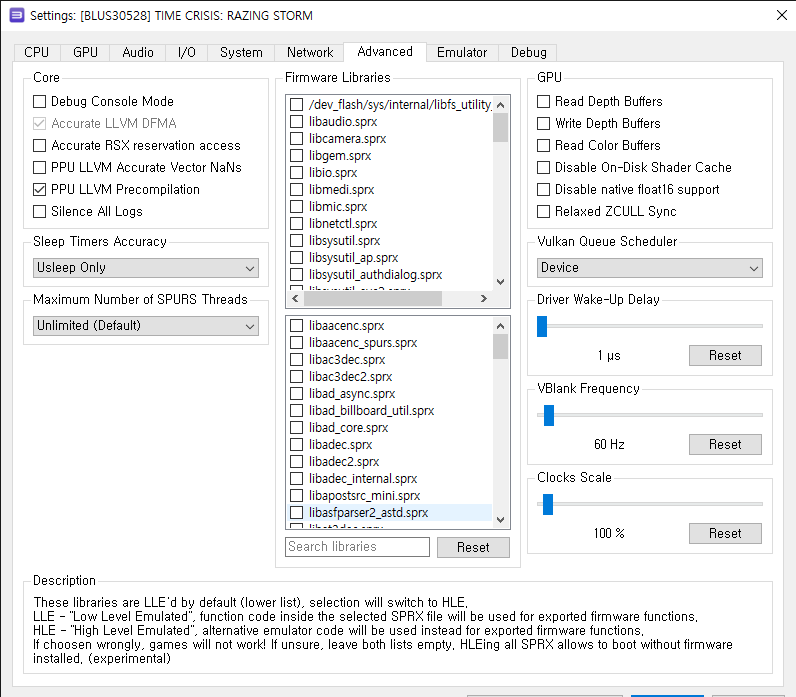Viewport: 796px width, 697px height.
Task: Click upper list horizontal scroll right arrow
Action: [484, 298]
